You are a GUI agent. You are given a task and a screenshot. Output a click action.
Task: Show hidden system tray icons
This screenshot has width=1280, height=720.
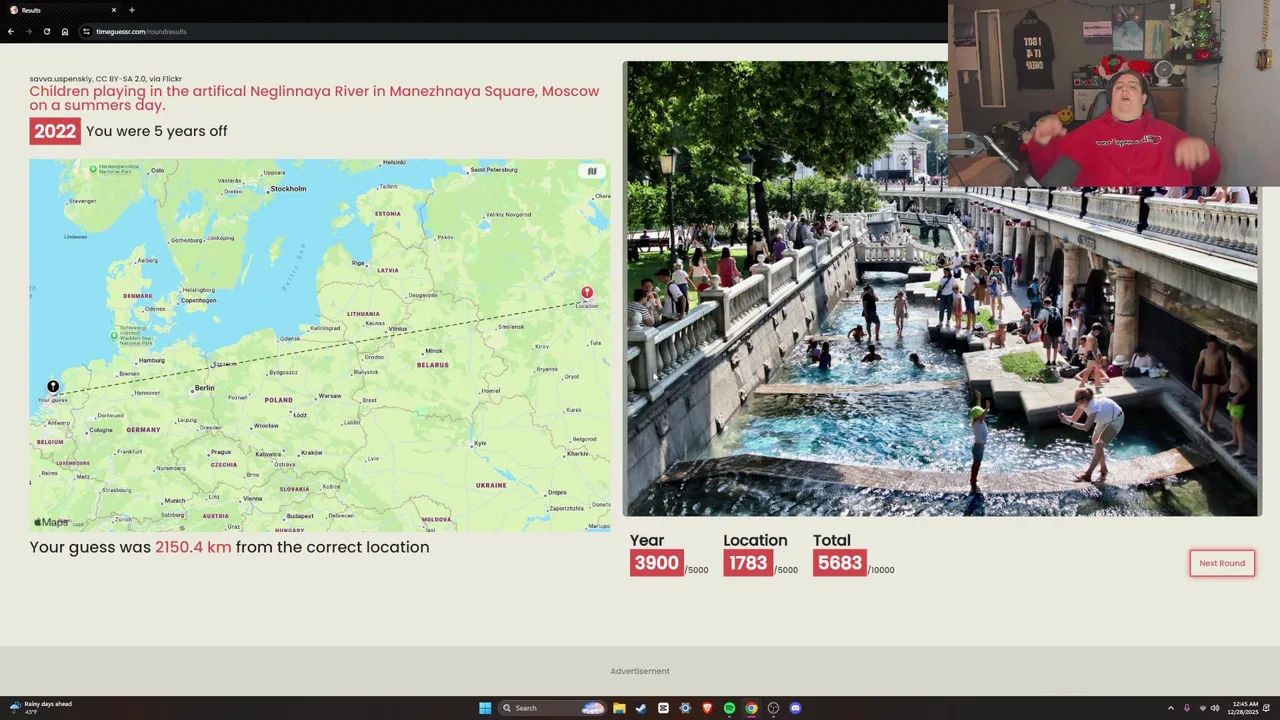click(1170, 708)
